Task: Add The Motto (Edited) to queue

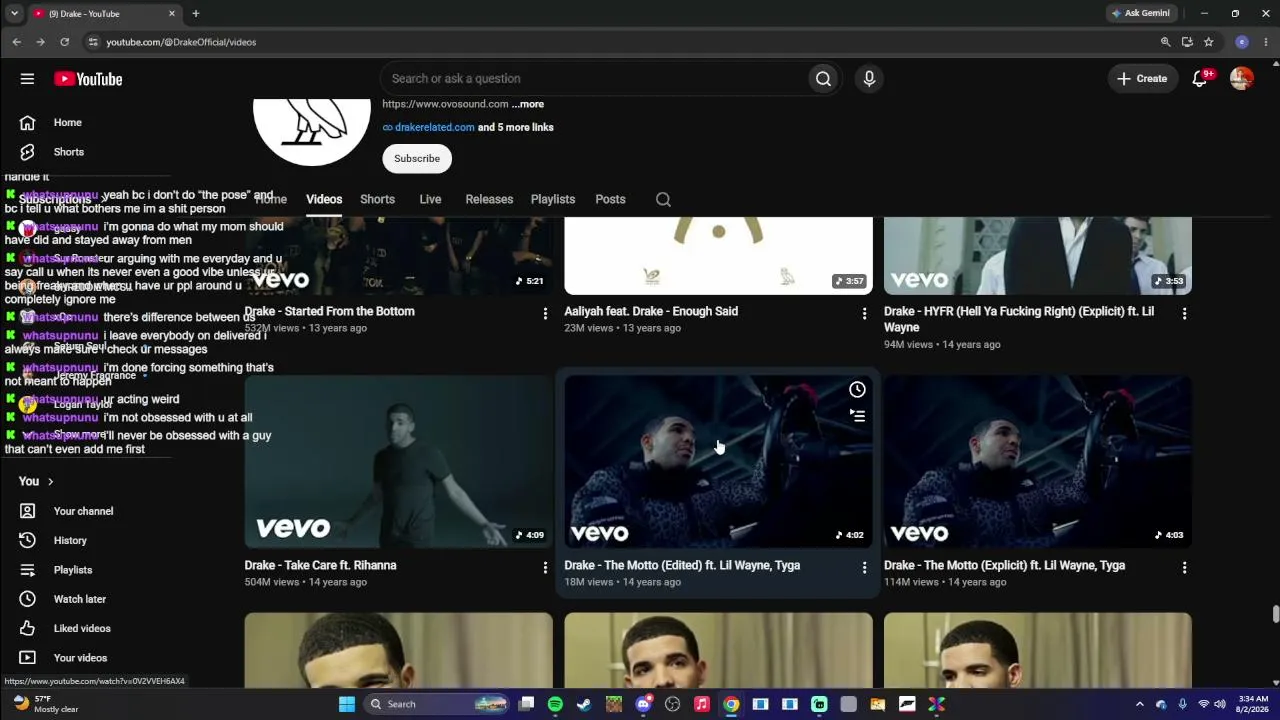Action: point(857,415)
